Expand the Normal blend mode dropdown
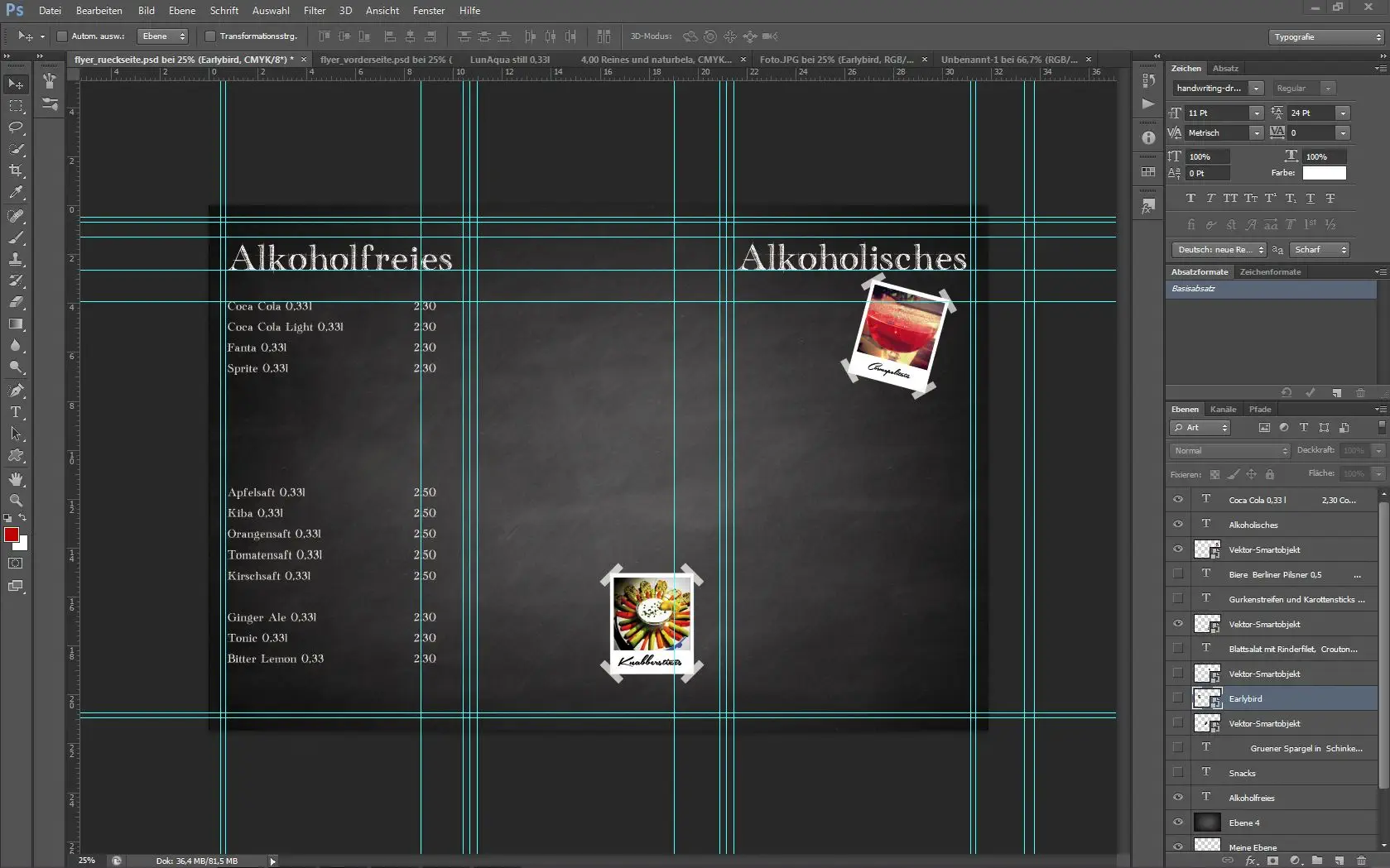Screen dimensions: 1390x868 point(1230,451)
